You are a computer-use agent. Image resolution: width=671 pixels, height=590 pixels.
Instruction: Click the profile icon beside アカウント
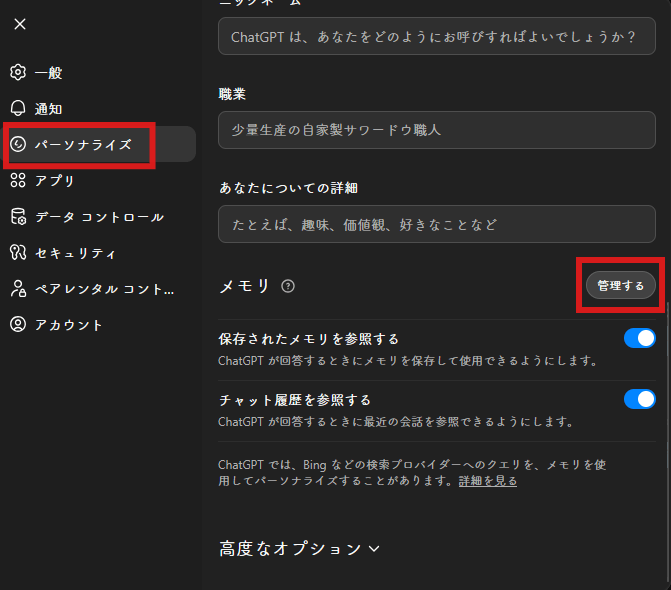click(17, 325)
